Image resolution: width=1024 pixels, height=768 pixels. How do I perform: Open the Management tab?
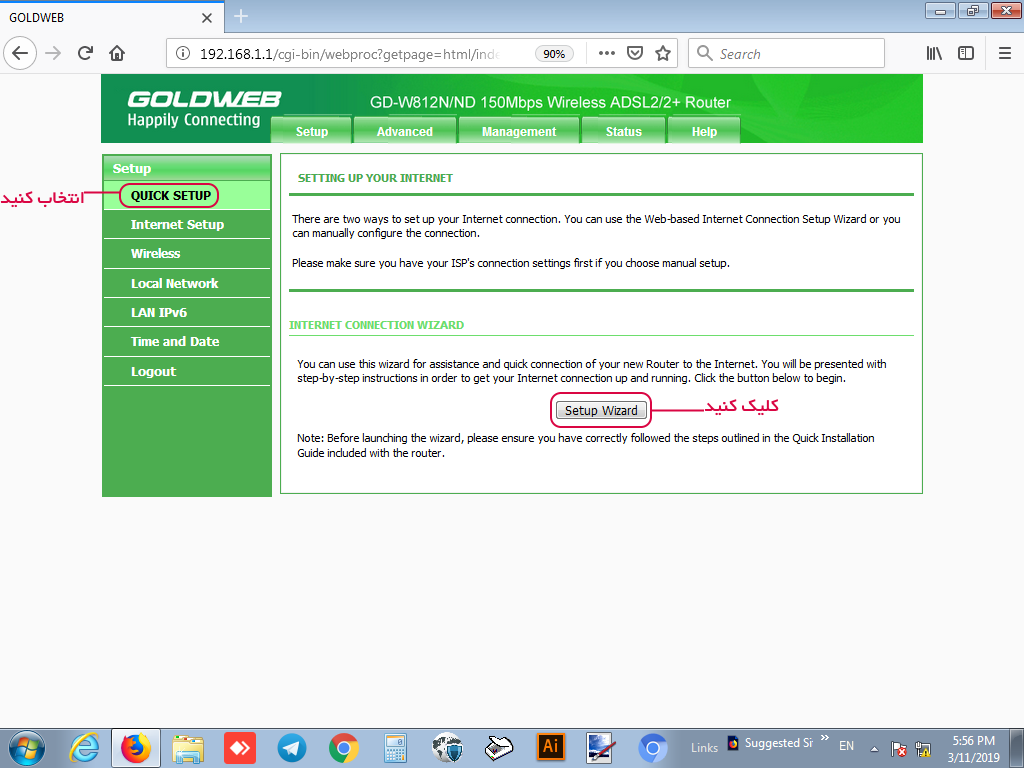519,131
